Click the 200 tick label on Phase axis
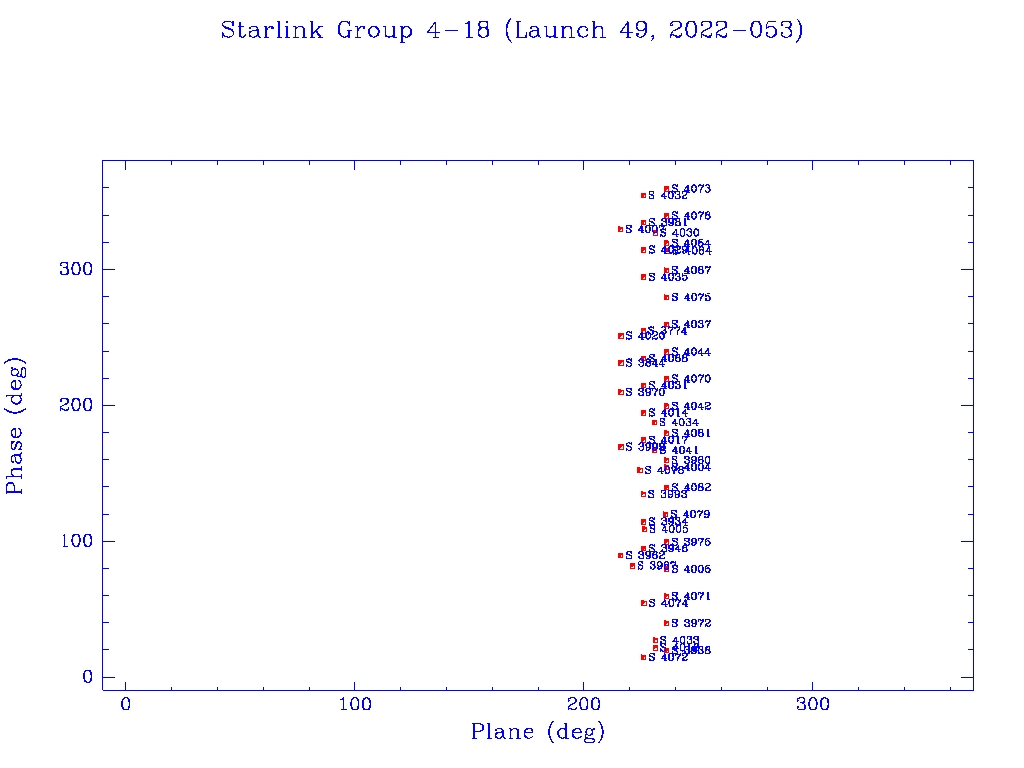The image size is (1024, 768). coord(76,405)
